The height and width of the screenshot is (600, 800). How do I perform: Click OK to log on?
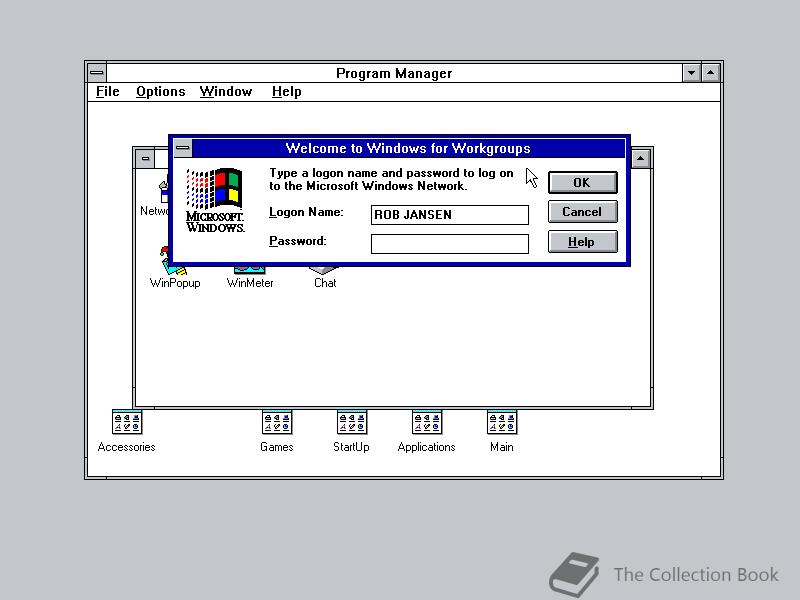coord(583,183)
